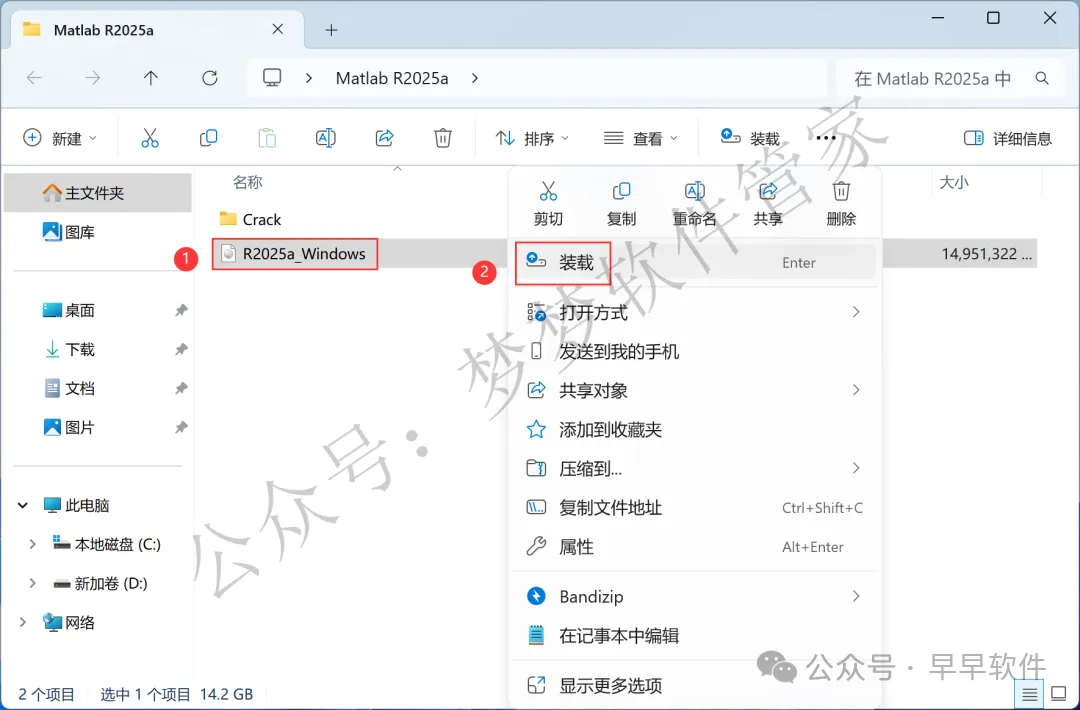1080x710 pixels.
Task: Unpin 桌面 via its pin icon
Action: tap(180, 311)
